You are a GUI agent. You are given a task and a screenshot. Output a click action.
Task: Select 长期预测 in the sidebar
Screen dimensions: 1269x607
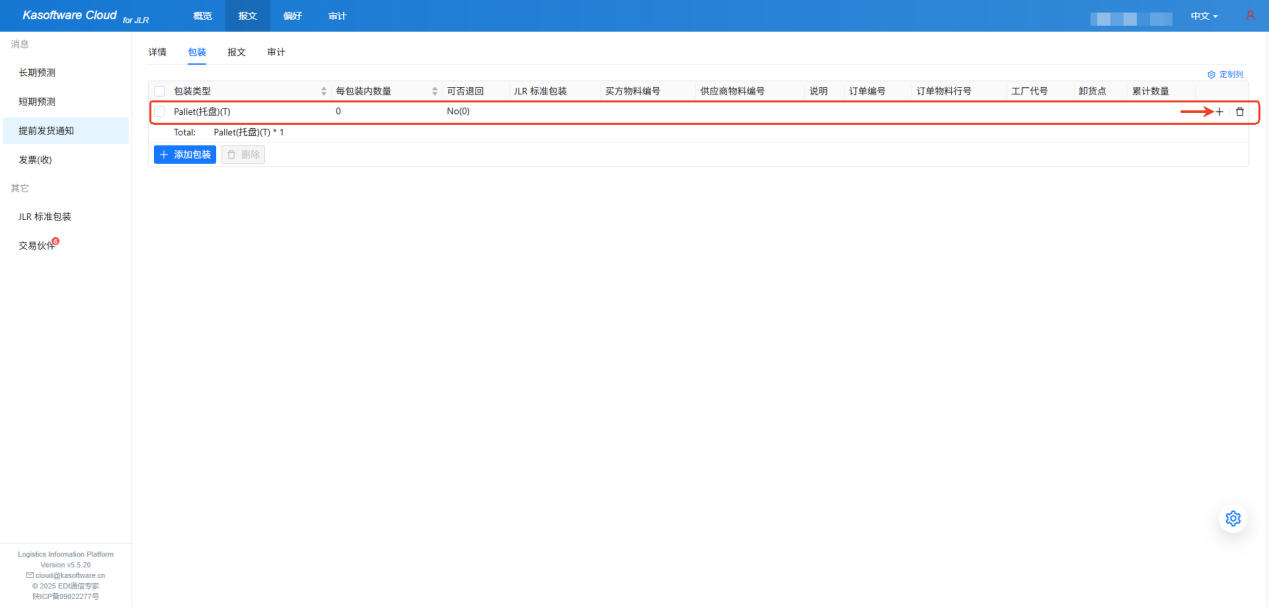click(37, 73)
